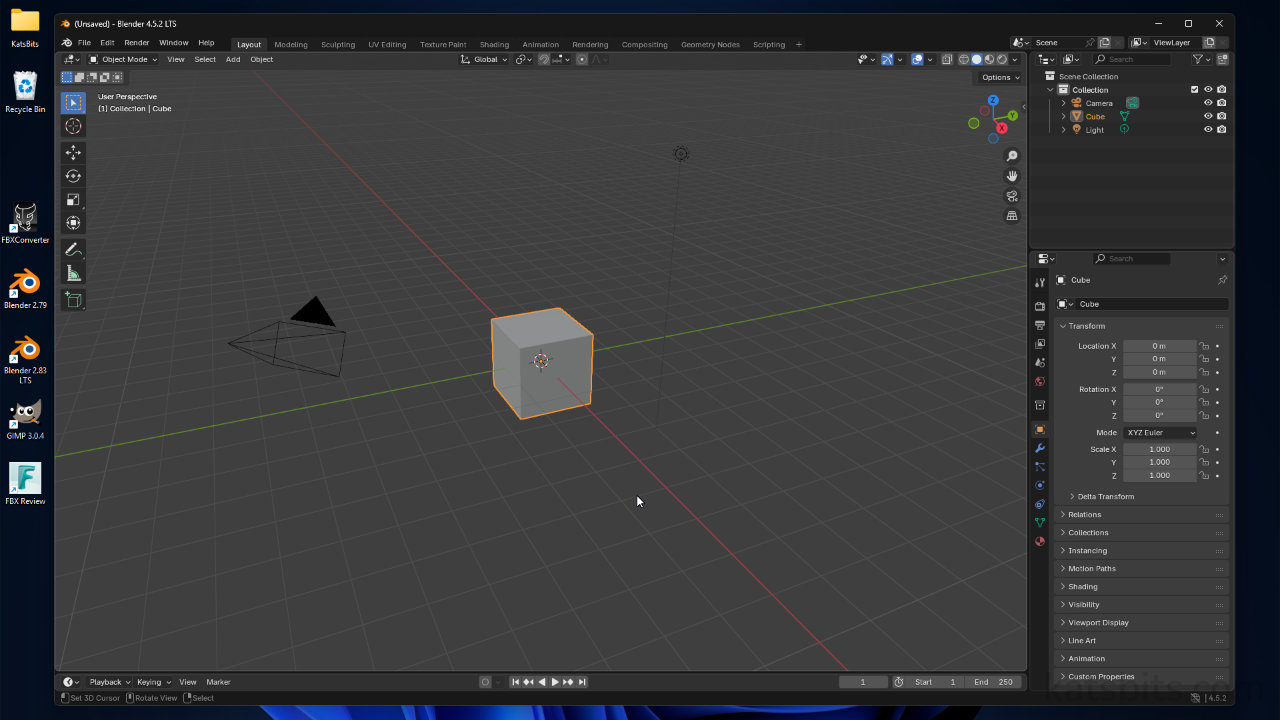Toggle visibility of the Light object
Viewport: 1280px width, 720px height.
tap(1208, 129)
